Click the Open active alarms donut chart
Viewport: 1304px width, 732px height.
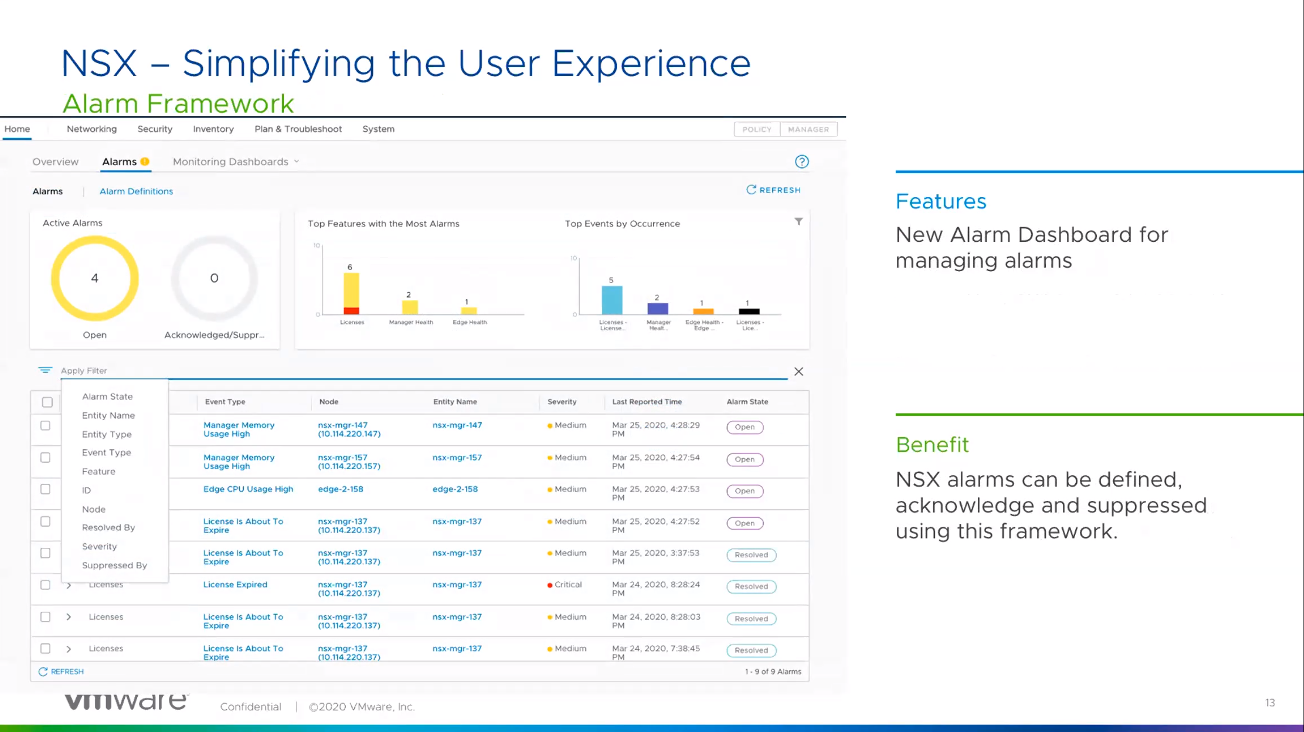[95, 279]
